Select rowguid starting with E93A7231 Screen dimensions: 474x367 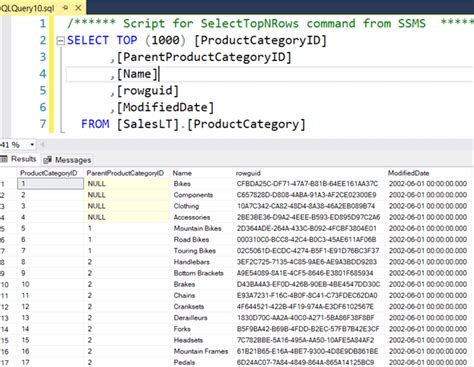[307, 295]
